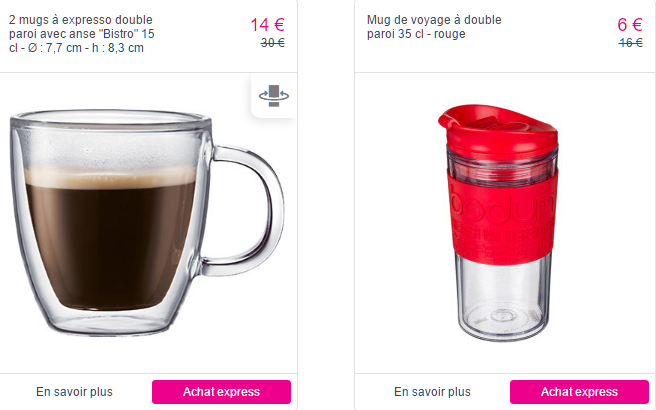The width and height of the screenshot is (656, 410).
Task: Click 'En savoir plus' for the espresso mugs
Action: click(x=74, y=392)
